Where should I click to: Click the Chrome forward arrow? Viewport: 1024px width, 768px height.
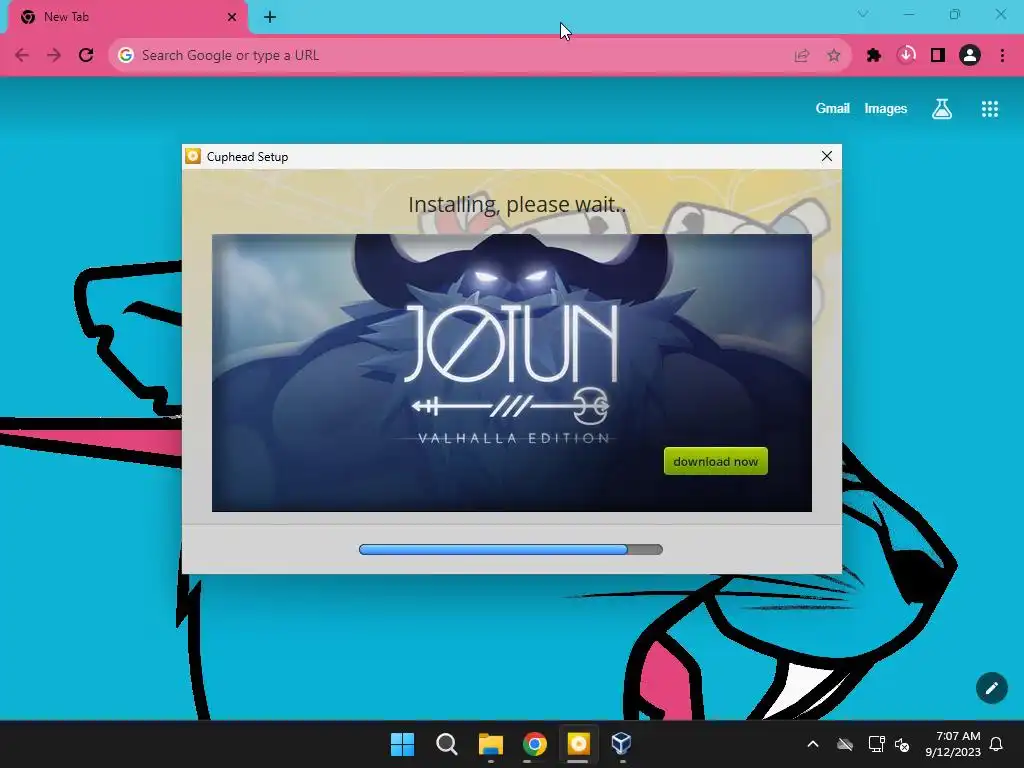tap(54, 56)
